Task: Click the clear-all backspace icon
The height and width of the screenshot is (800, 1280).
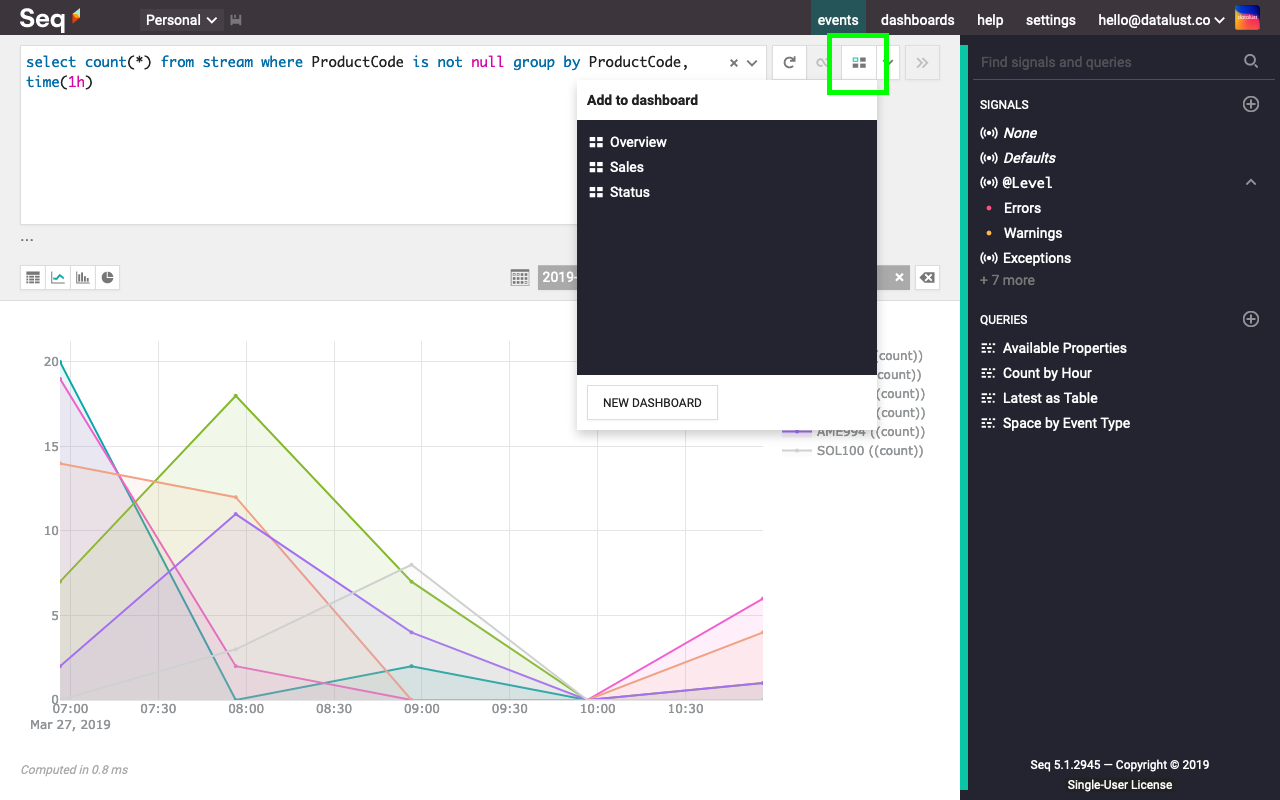Action: [927, 277]
